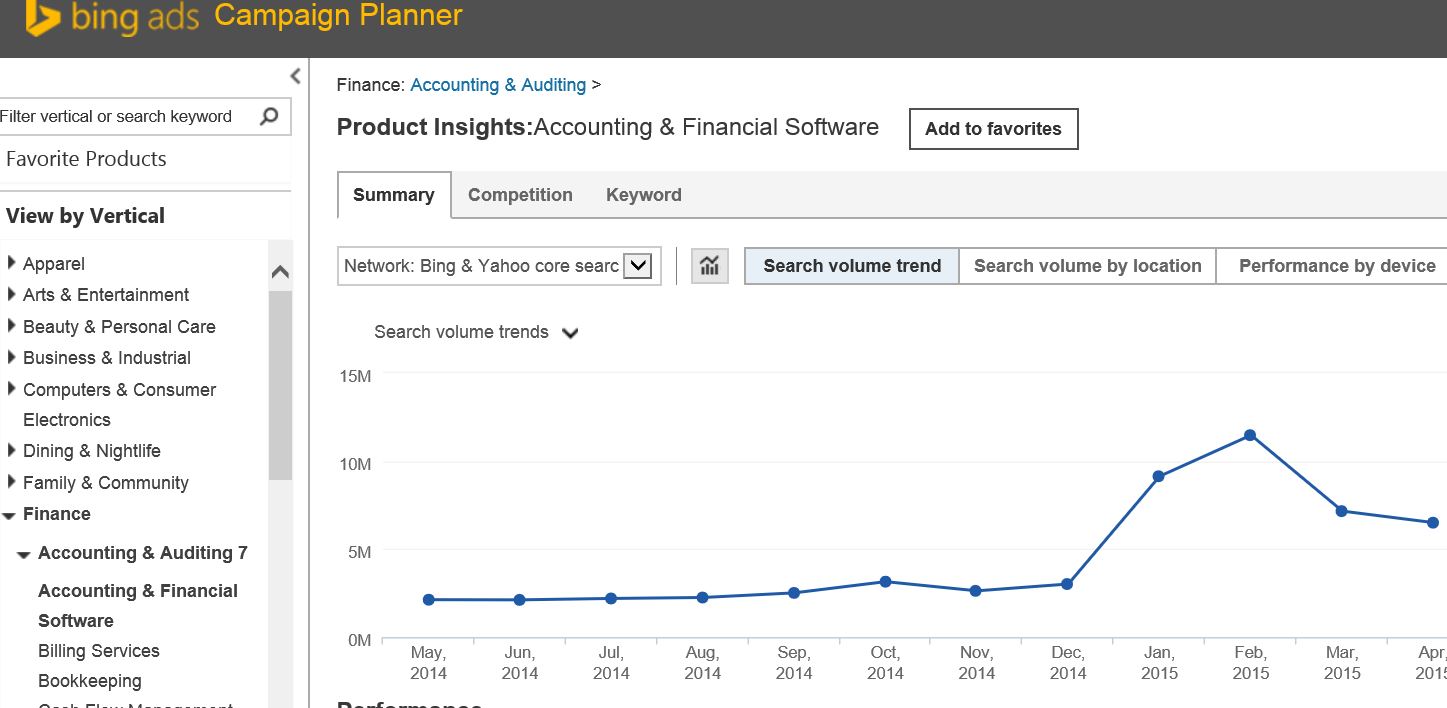Click the Jun 2014 data point
Screen dimensions: 1447x708
[520, 600]
